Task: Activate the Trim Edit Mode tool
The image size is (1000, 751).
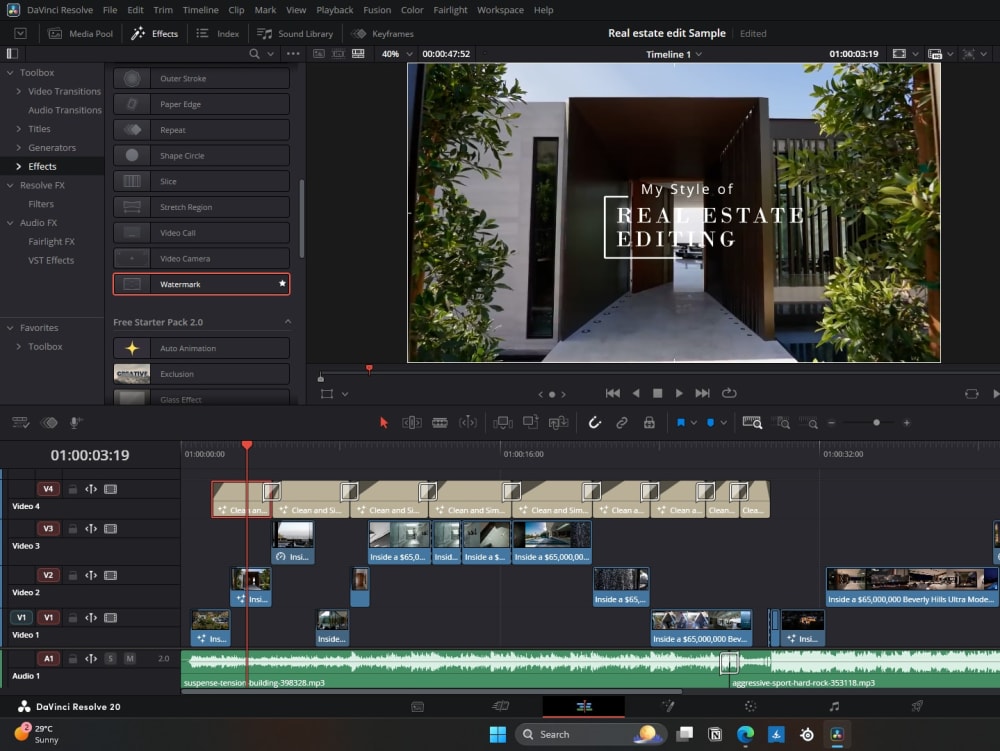Action: click(x=411, y=423)
